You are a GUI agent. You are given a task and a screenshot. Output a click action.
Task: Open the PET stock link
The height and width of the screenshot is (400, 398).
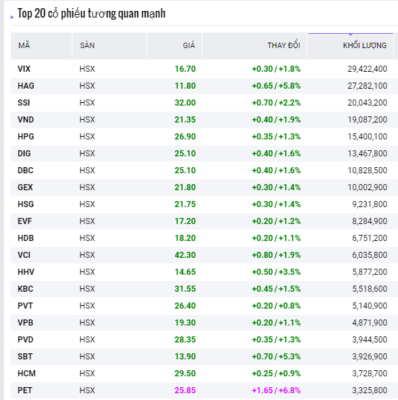click(x=25, y=390)
